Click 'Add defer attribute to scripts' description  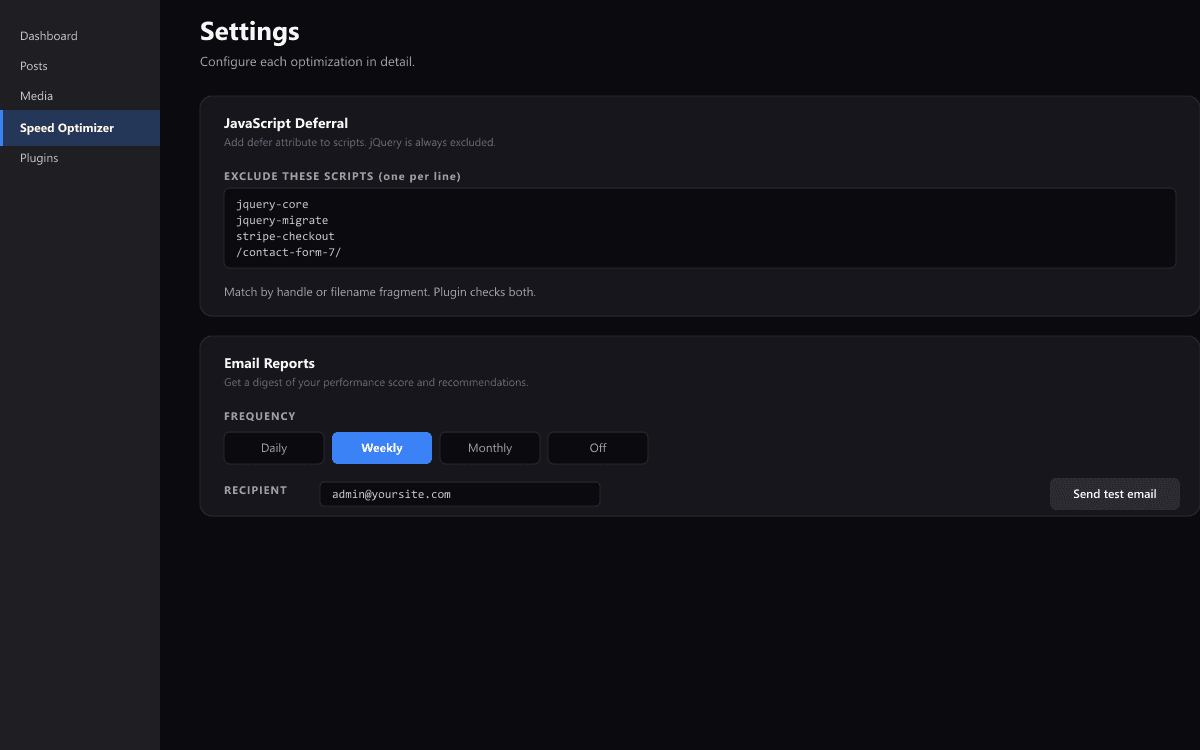(x=359, y=142)
